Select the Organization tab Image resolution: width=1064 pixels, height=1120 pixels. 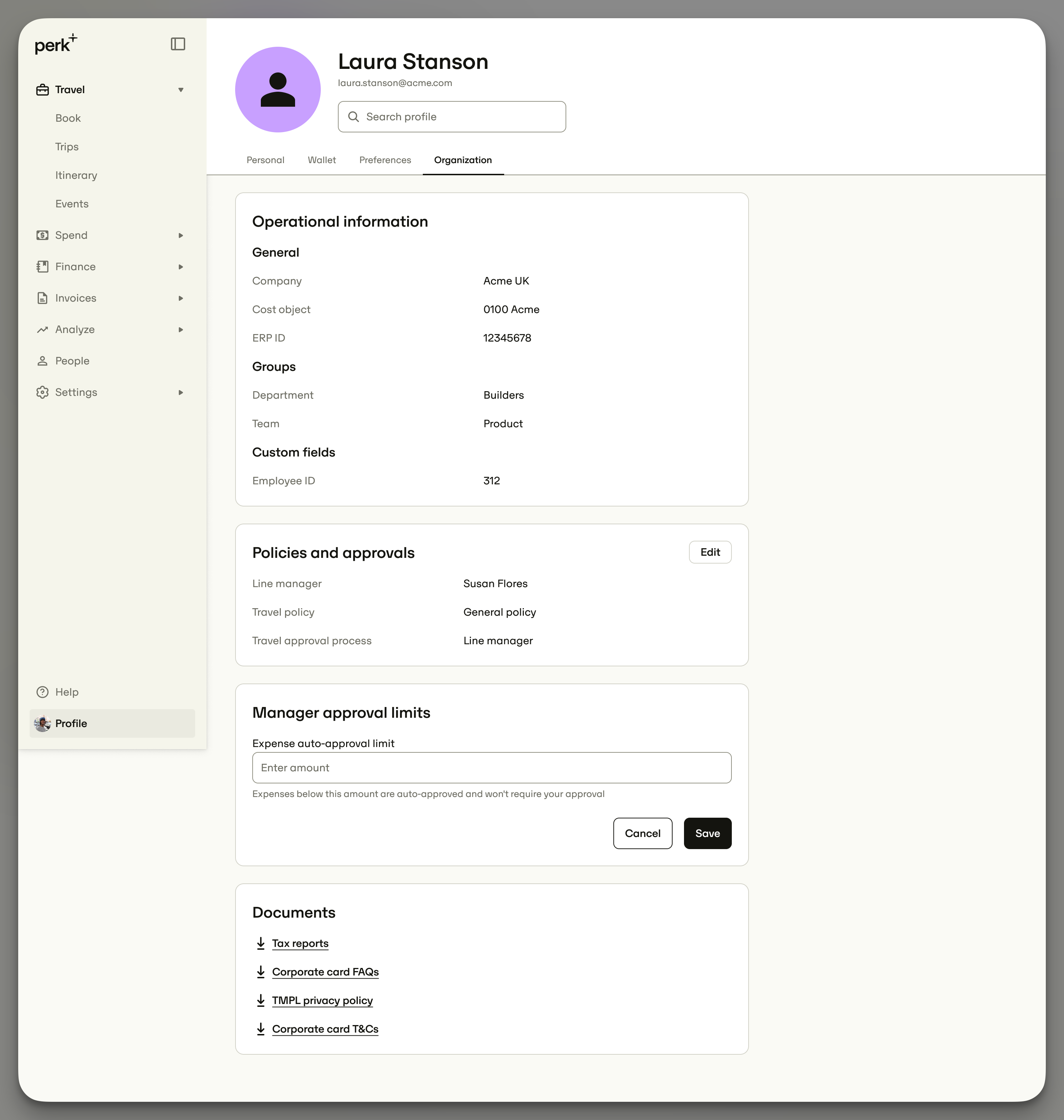(x=463, y=160)
